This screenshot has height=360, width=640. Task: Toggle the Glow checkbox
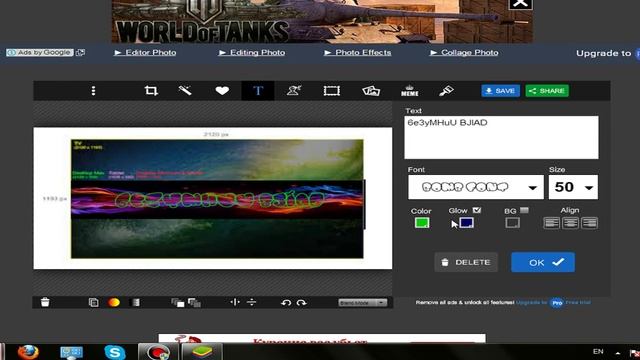(477, 210)
